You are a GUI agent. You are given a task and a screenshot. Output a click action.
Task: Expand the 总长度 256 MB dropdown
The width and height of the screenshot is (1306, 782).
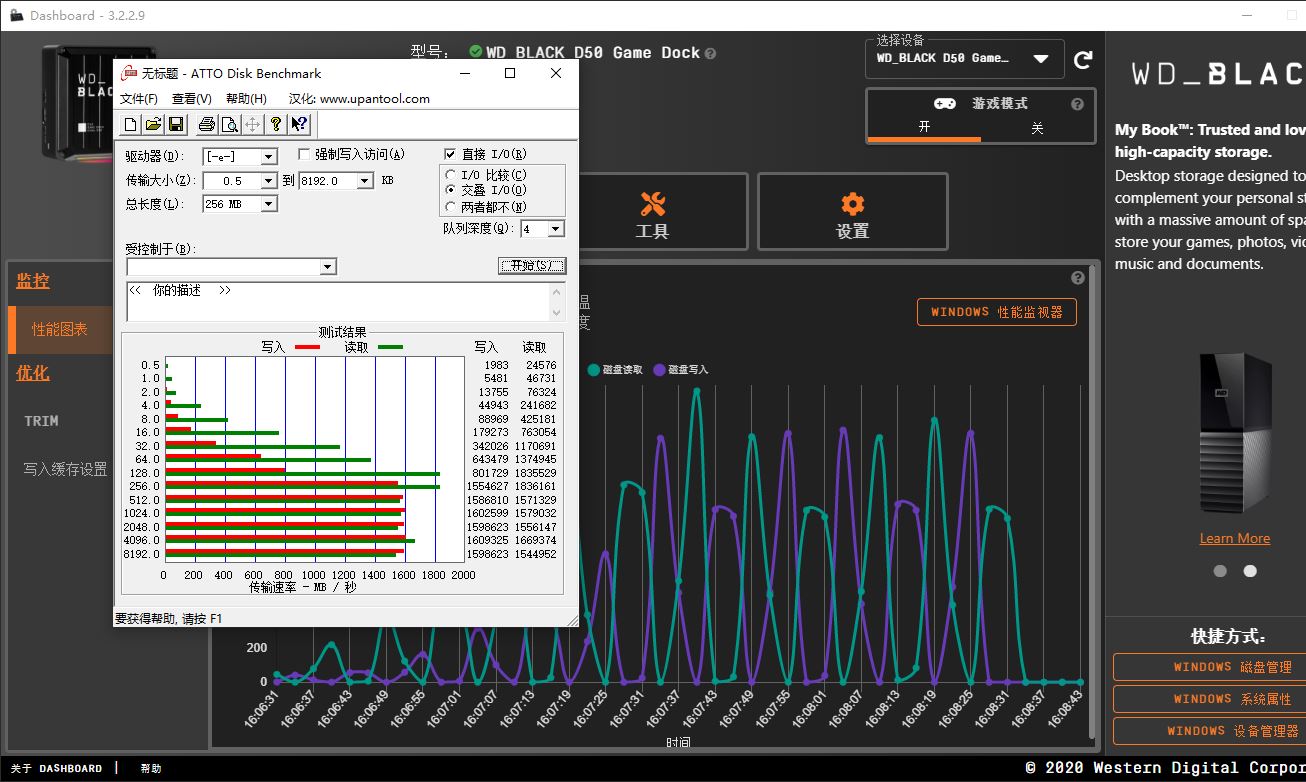tap(268, 204)
